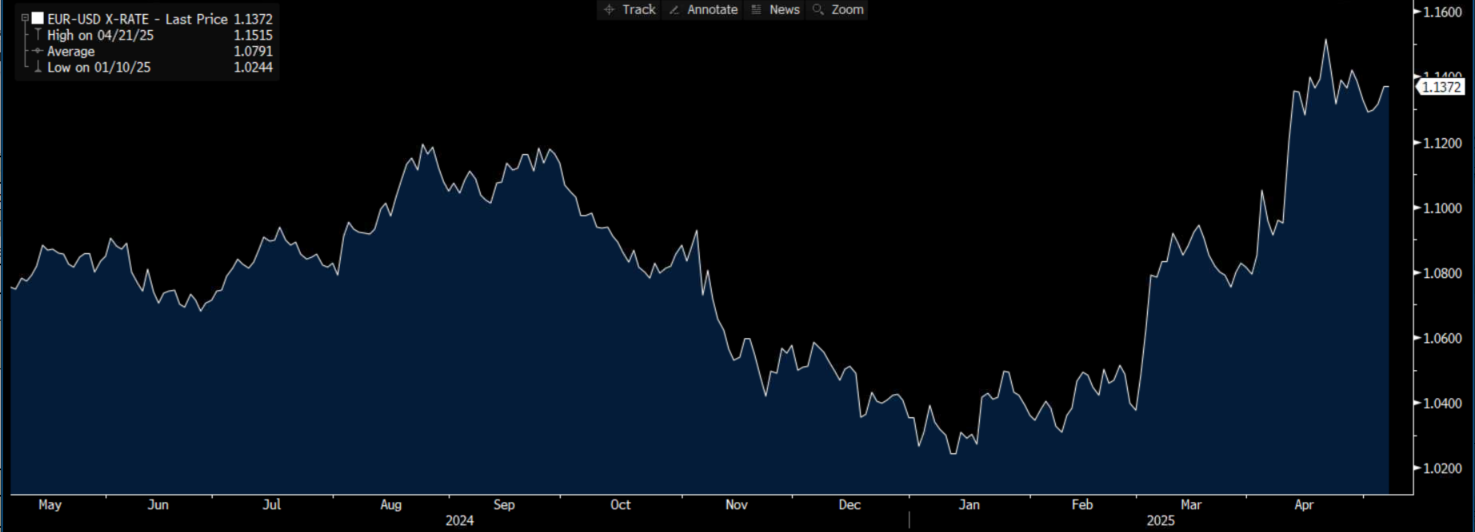Click the 1.1000 y-axis label
This screenshot has width=1475, height=532.
click(1441, 208)
